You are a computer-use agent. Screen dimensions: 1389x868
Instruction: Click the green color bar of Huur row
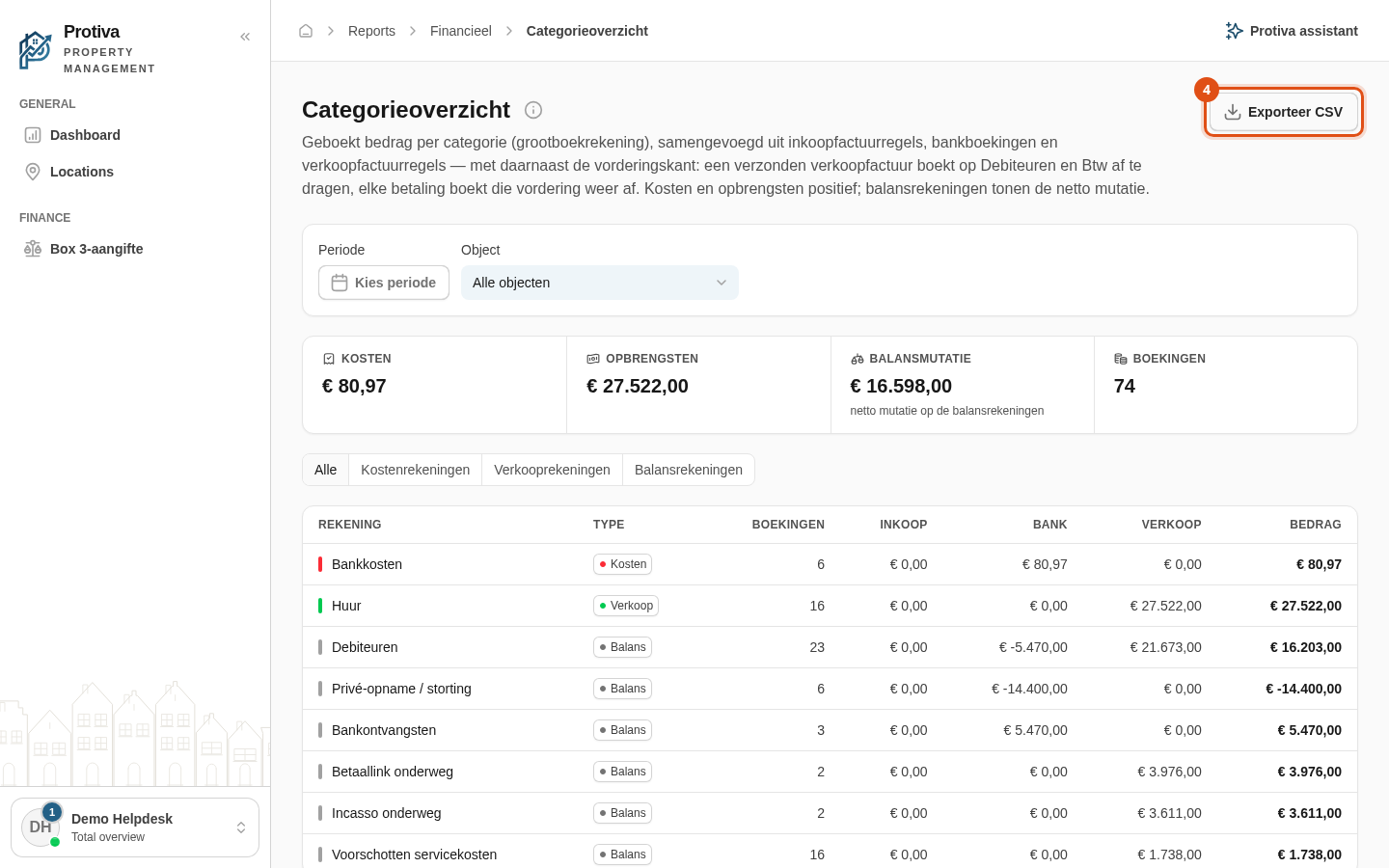[320, 606]
